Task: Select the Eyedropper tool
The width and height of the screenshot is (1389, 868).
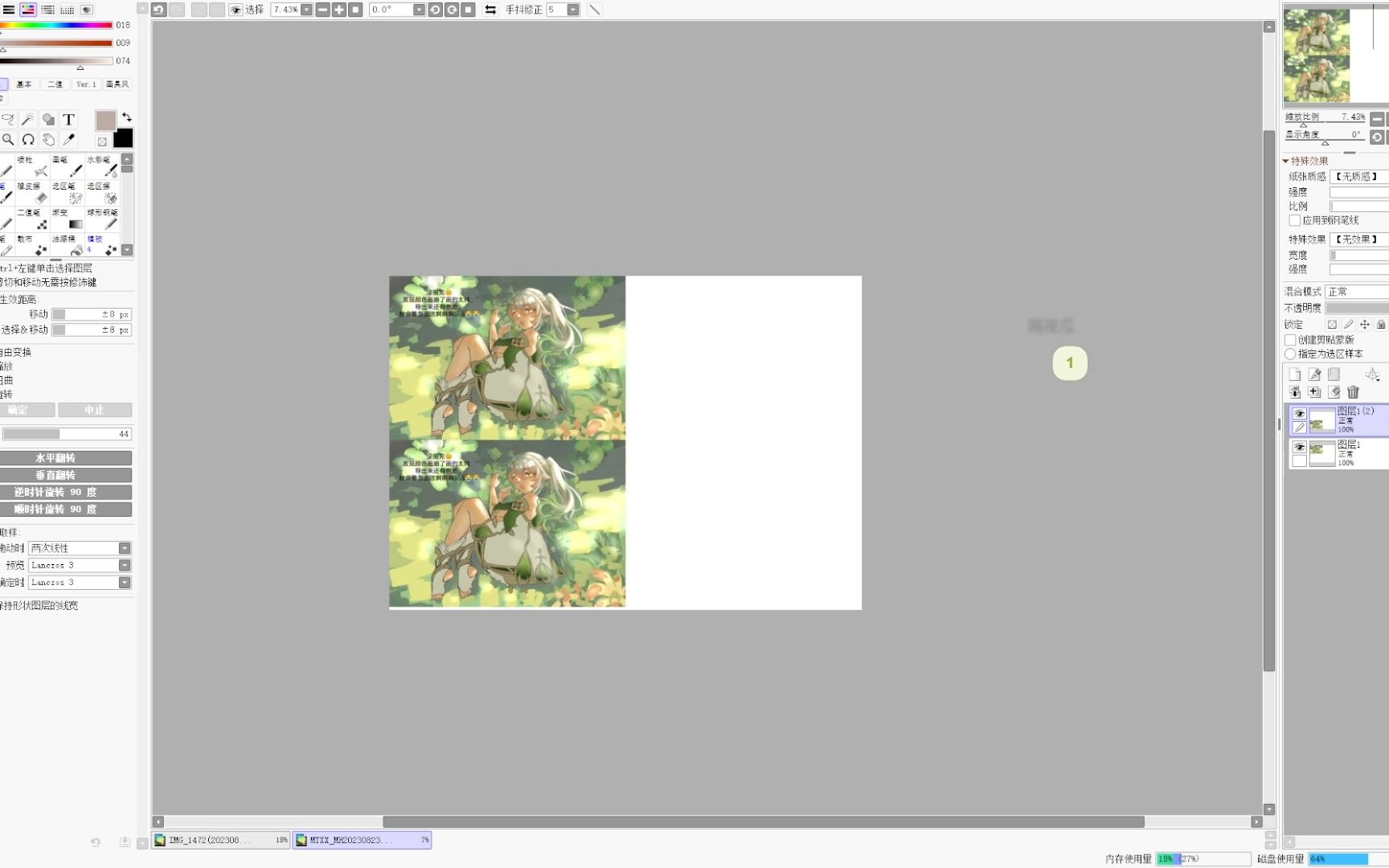Action: (69, 140)
